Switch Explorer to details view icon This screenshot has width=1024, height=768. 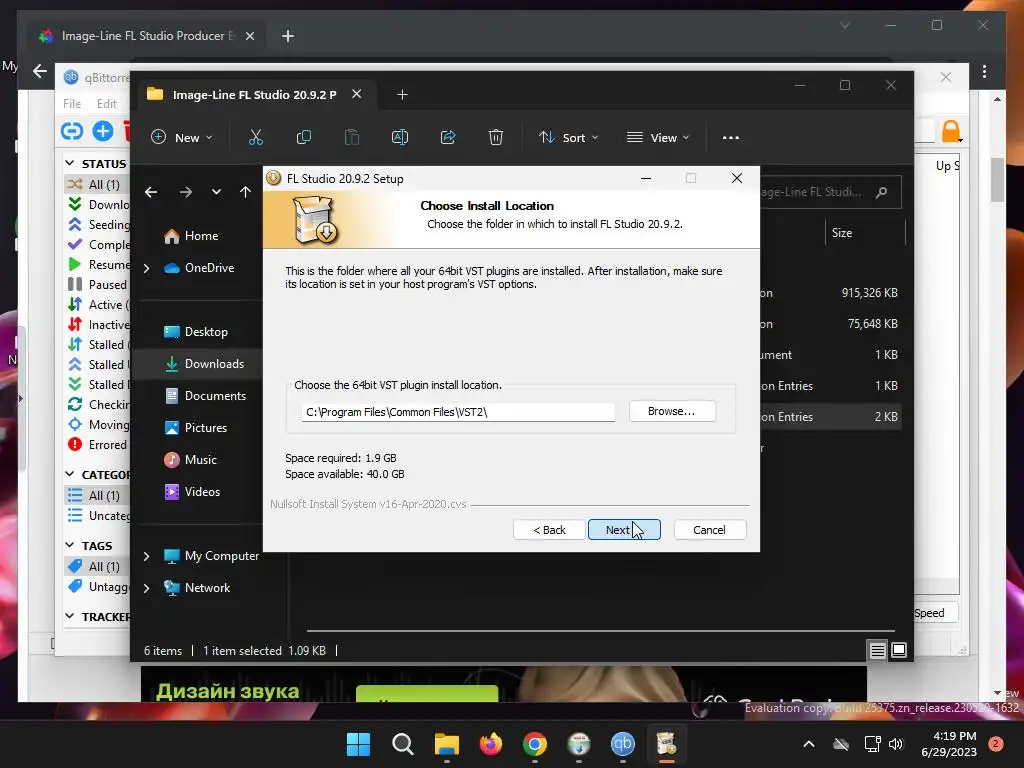(x=877, y=650)
